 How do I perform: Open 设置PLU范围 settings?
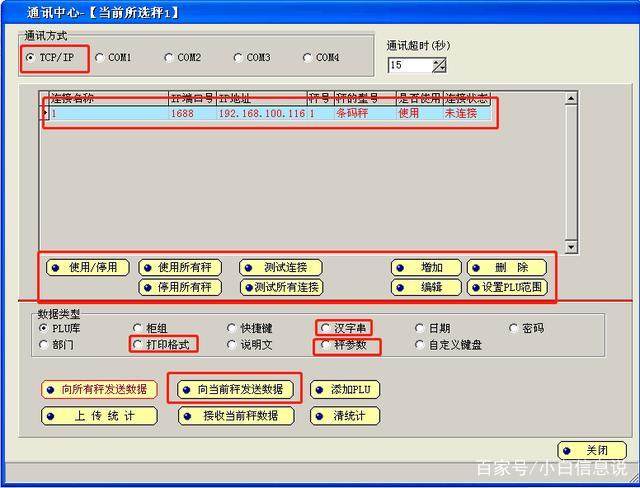pos(507,288)
